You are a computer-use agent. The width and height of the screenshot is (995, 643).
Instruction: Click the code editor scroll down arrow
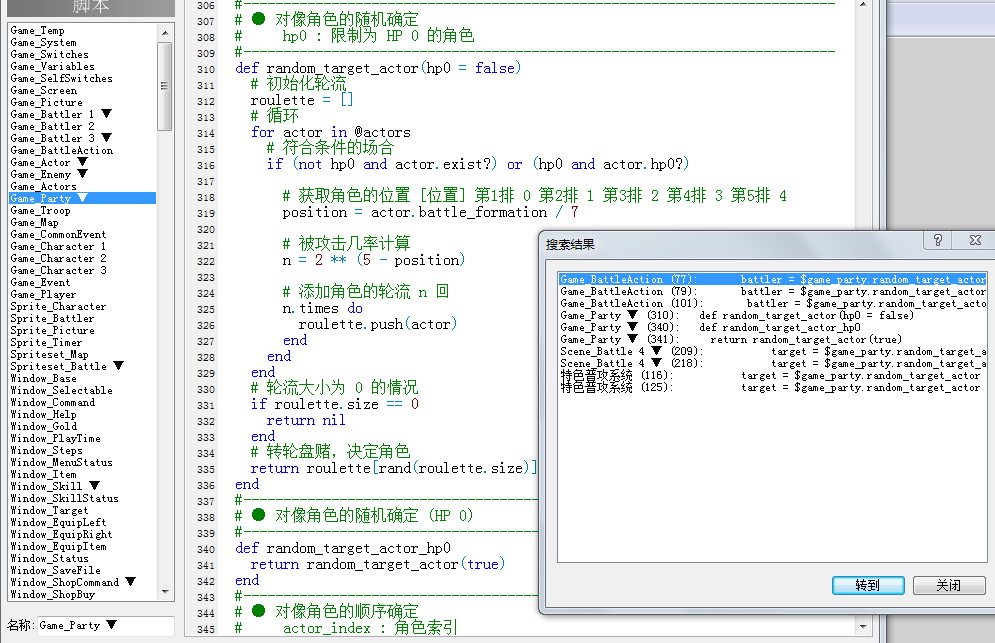click(863, 627)
